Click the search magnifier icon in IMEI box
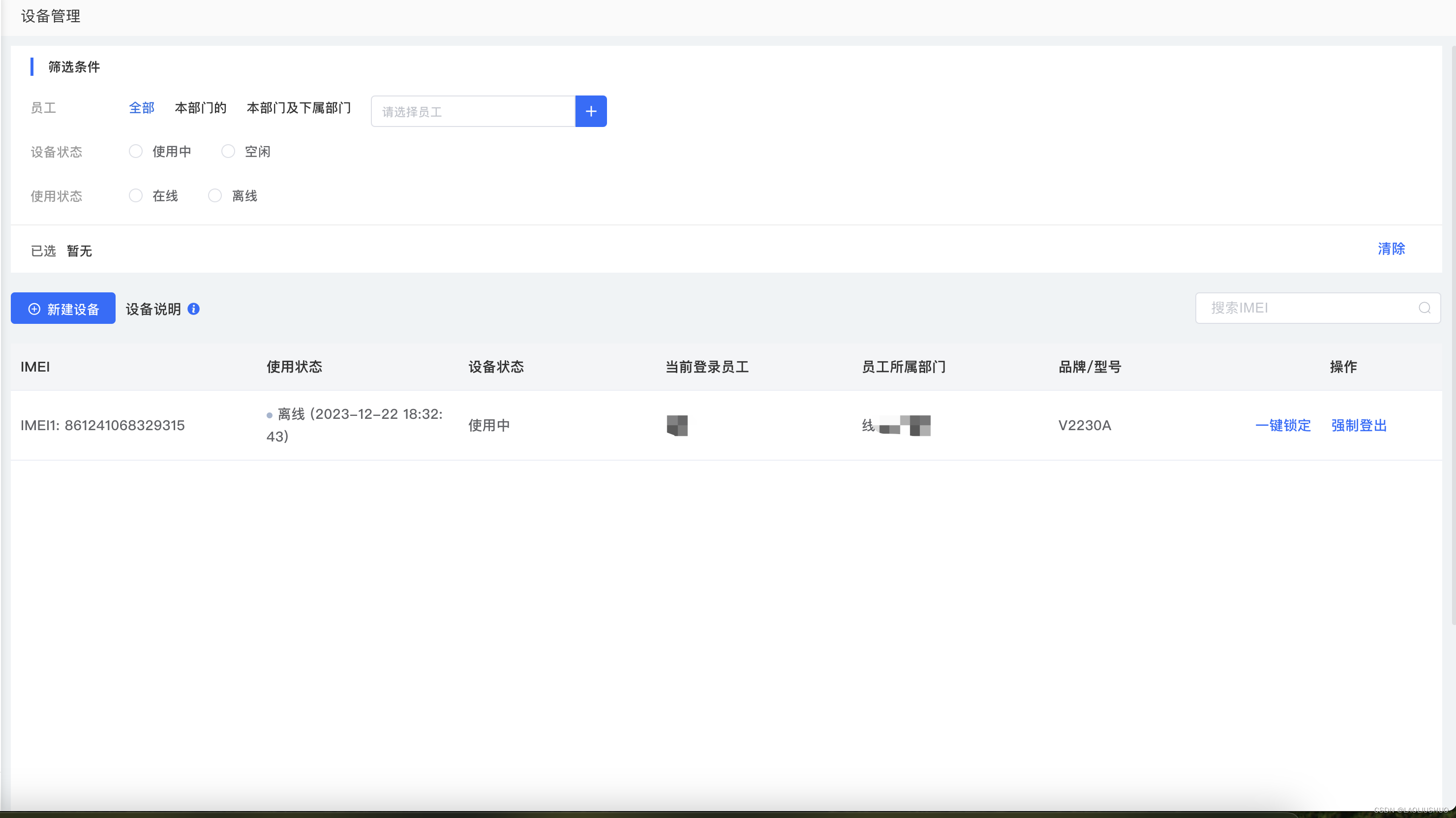The width and height of the screenshot is (1456, 818). tap(1425, 308)
